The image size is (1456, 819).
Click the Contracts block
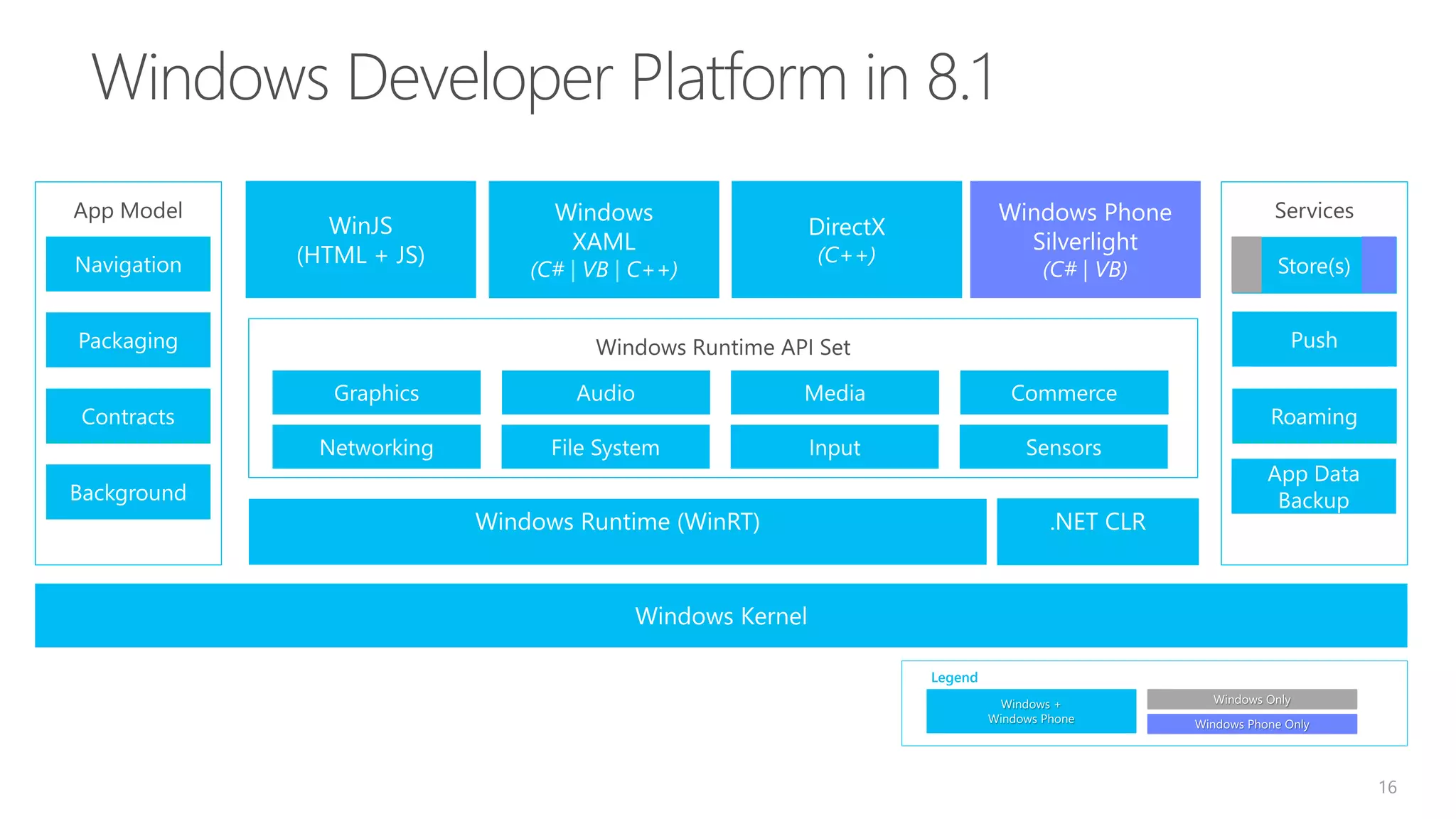click(128, 416)
